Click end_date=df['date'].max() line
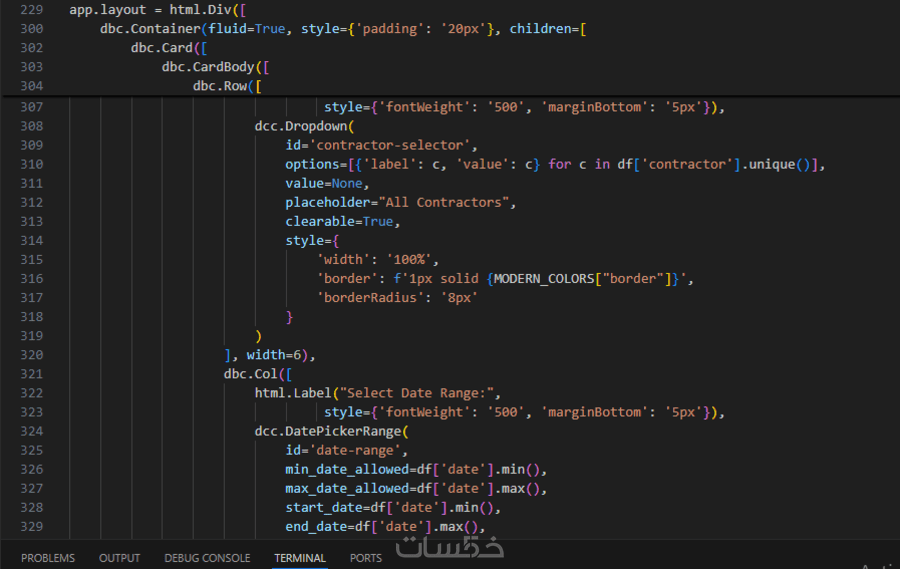 click(385, 527)
